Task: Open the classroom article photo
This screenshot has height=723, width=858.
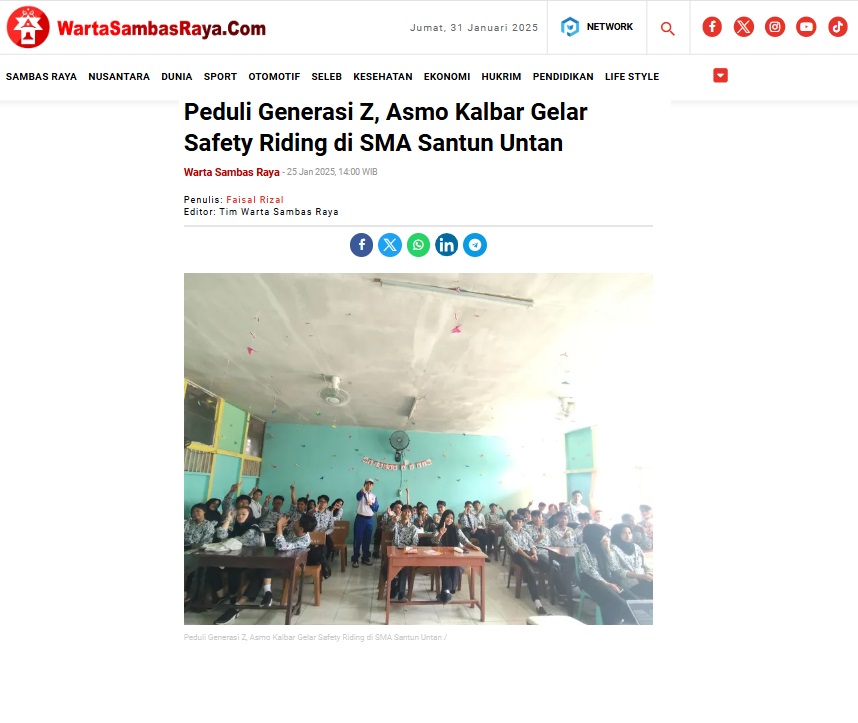Action: (x=418, y=449)
